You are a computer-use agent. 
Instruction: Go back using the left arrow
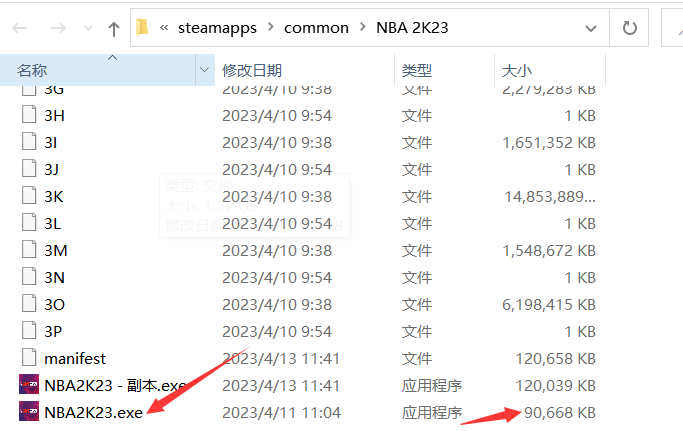[20, 28]
